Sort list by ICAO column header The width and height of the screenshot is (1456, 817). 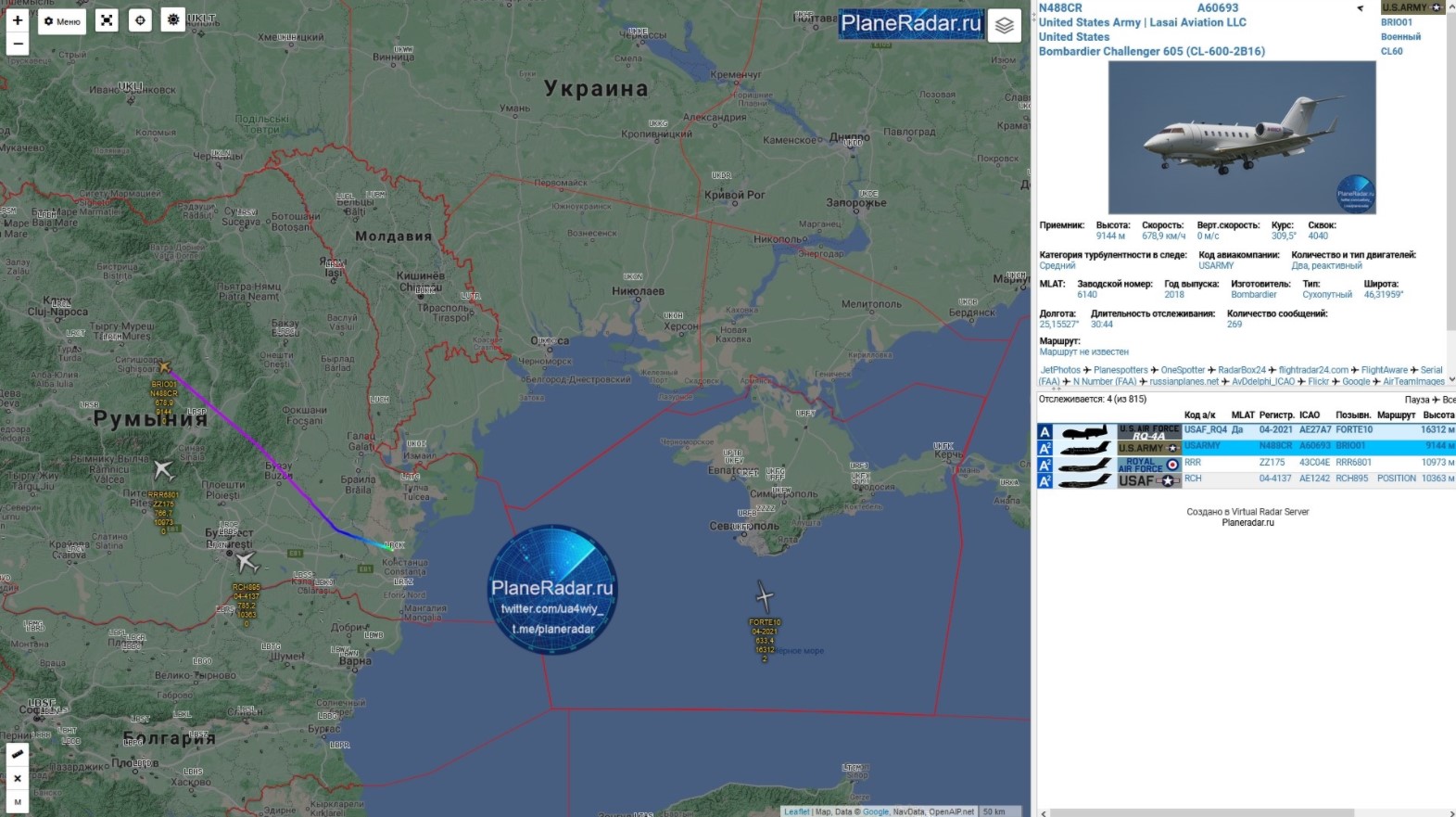point(1309,415)
